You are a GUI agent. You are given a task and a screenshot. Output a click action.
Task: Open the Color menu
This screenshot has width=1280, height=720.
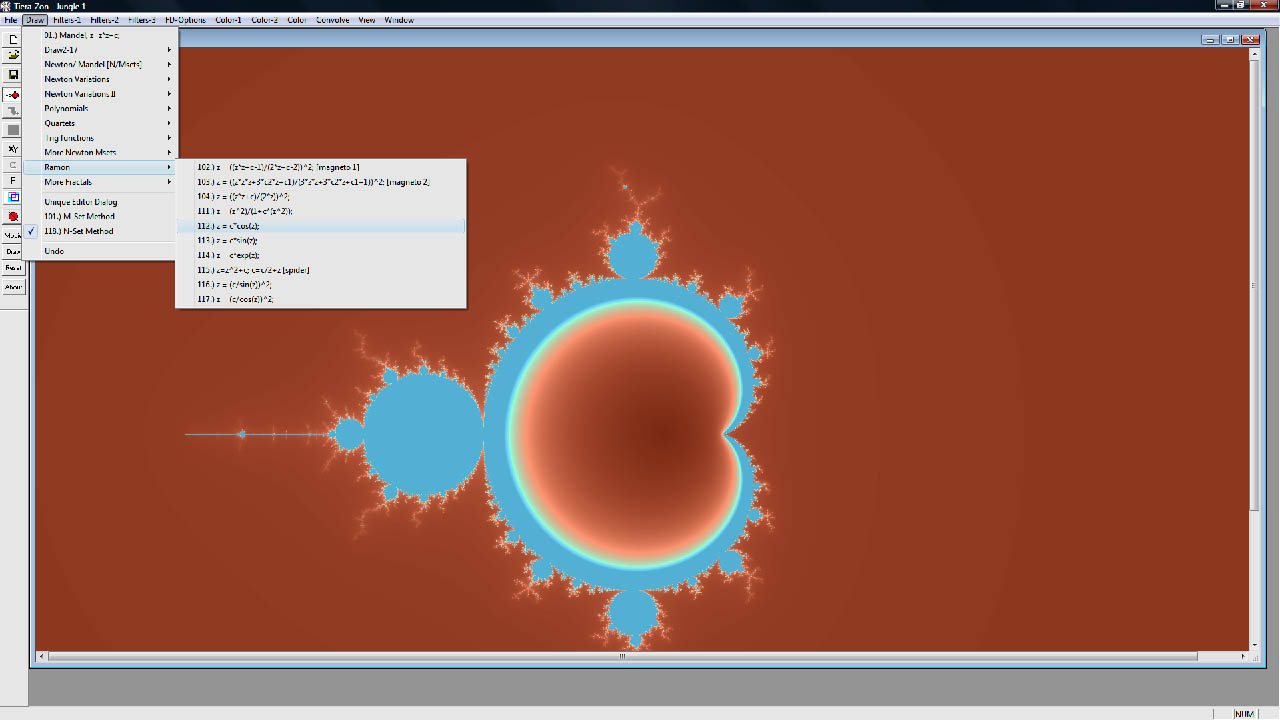point(297,20)
